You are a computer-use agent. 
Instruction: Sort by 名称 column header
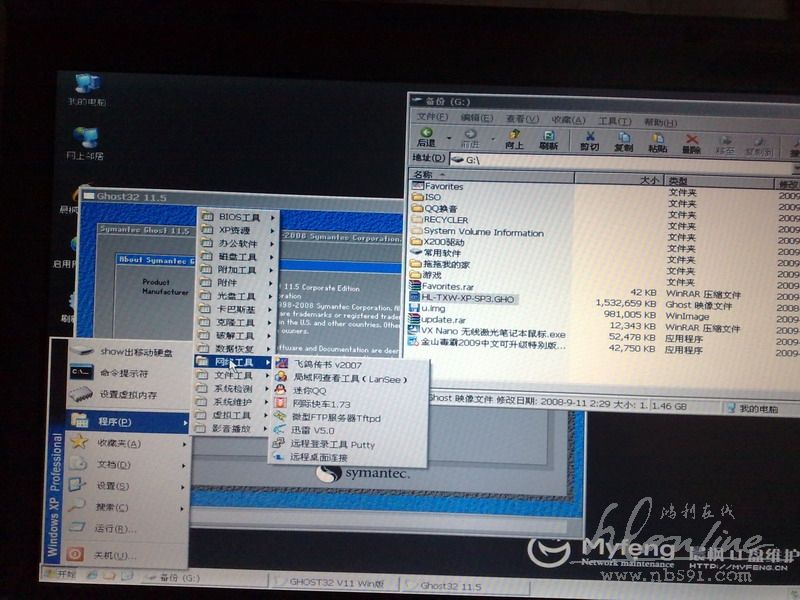click(x=492, y=175)
